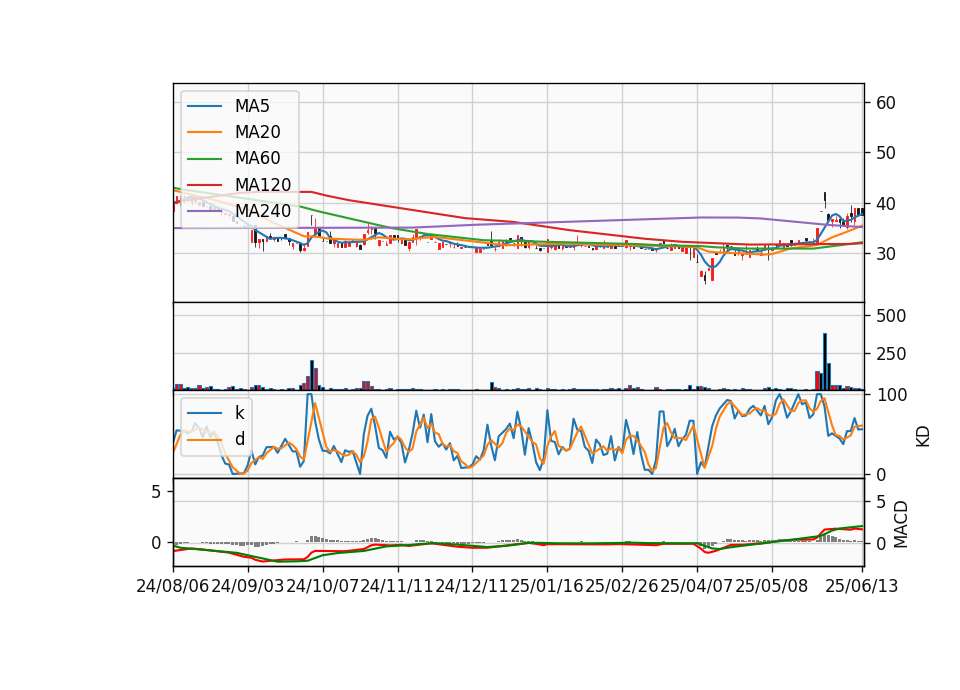Click the 0 tick on left MACD axis
The image size is (960, 690).
pos(156,543)
